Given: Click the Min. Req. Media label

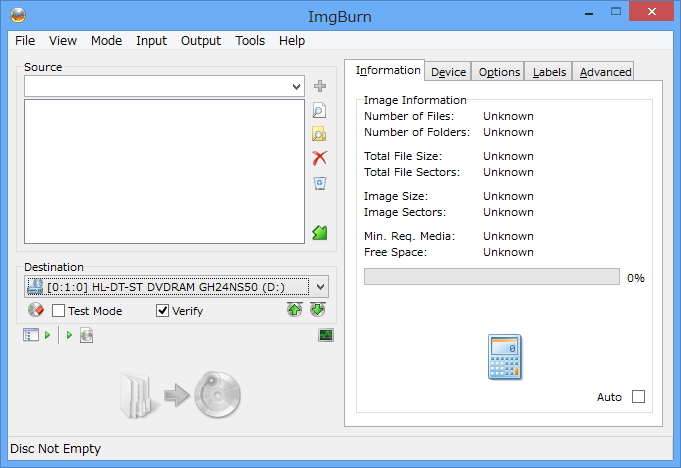Looking at the screenshot, I should point(409,236).
